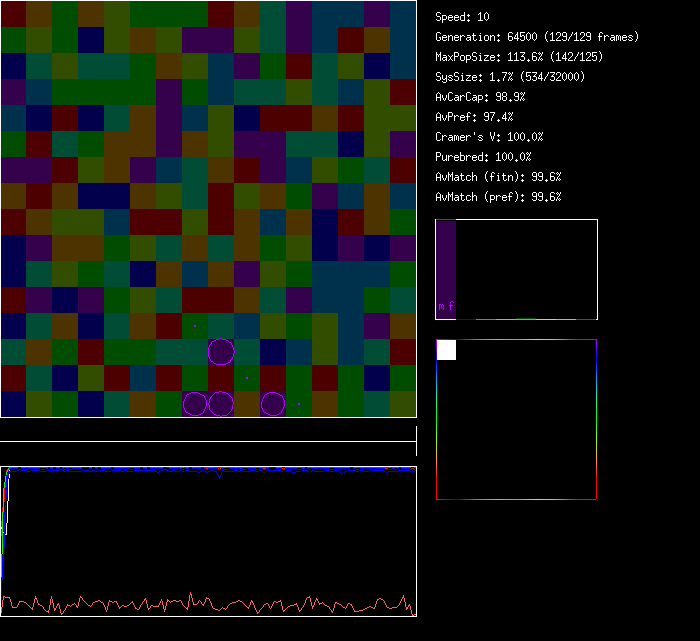Click the Cramer's V 100.0% line
Image resolution: width=700 pixels, height=641 pixels.
489,137
